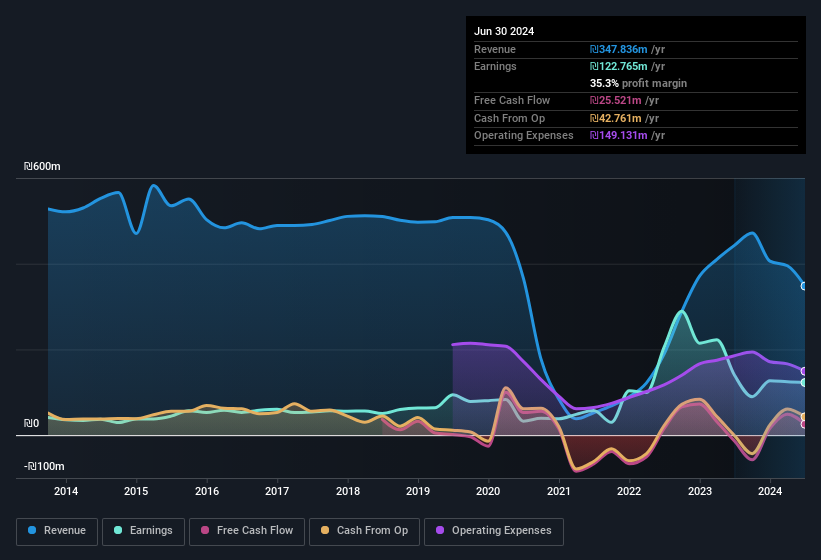This screenshot has height=560, width=821.
Task: Click the 2017 x-axis label
Action: click(277, 491)
